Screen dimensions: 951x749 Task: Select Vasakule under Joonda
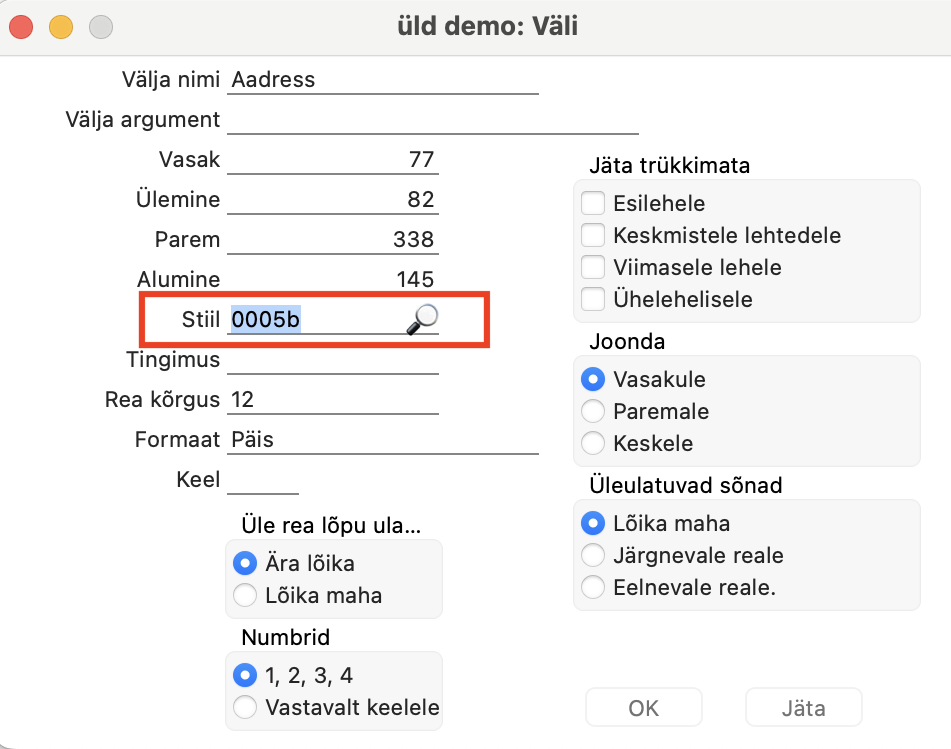coord(594,380)
